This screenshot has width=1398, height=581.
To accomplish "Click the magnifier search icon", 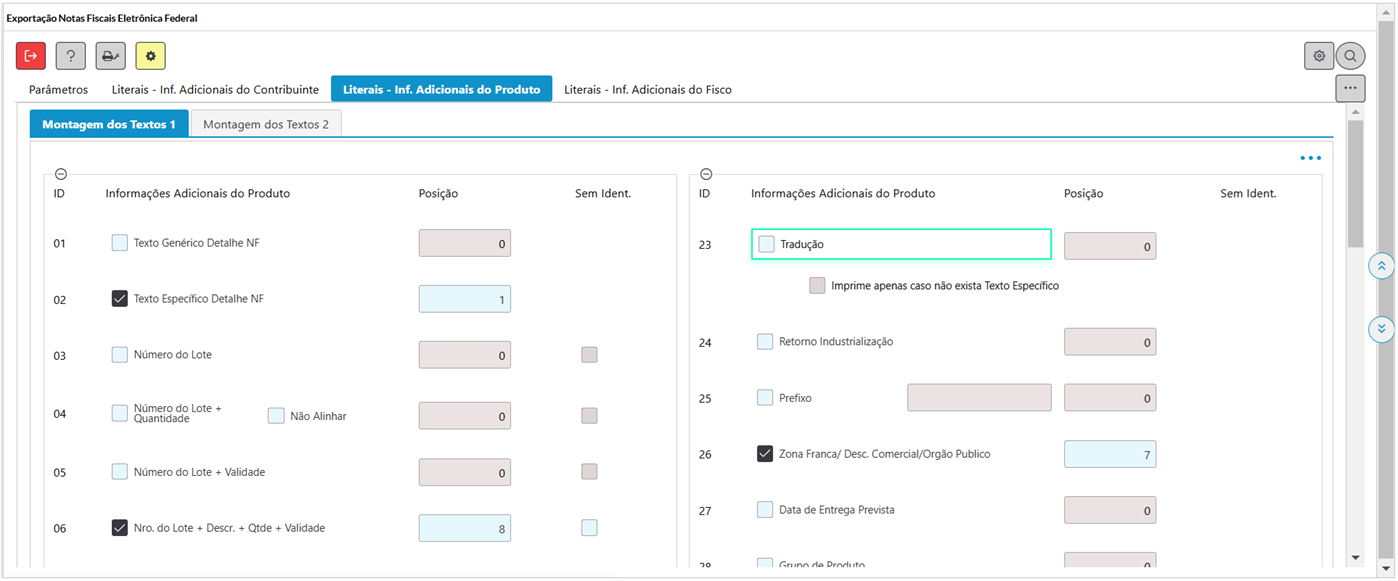I will click(x=1350, y=56).
